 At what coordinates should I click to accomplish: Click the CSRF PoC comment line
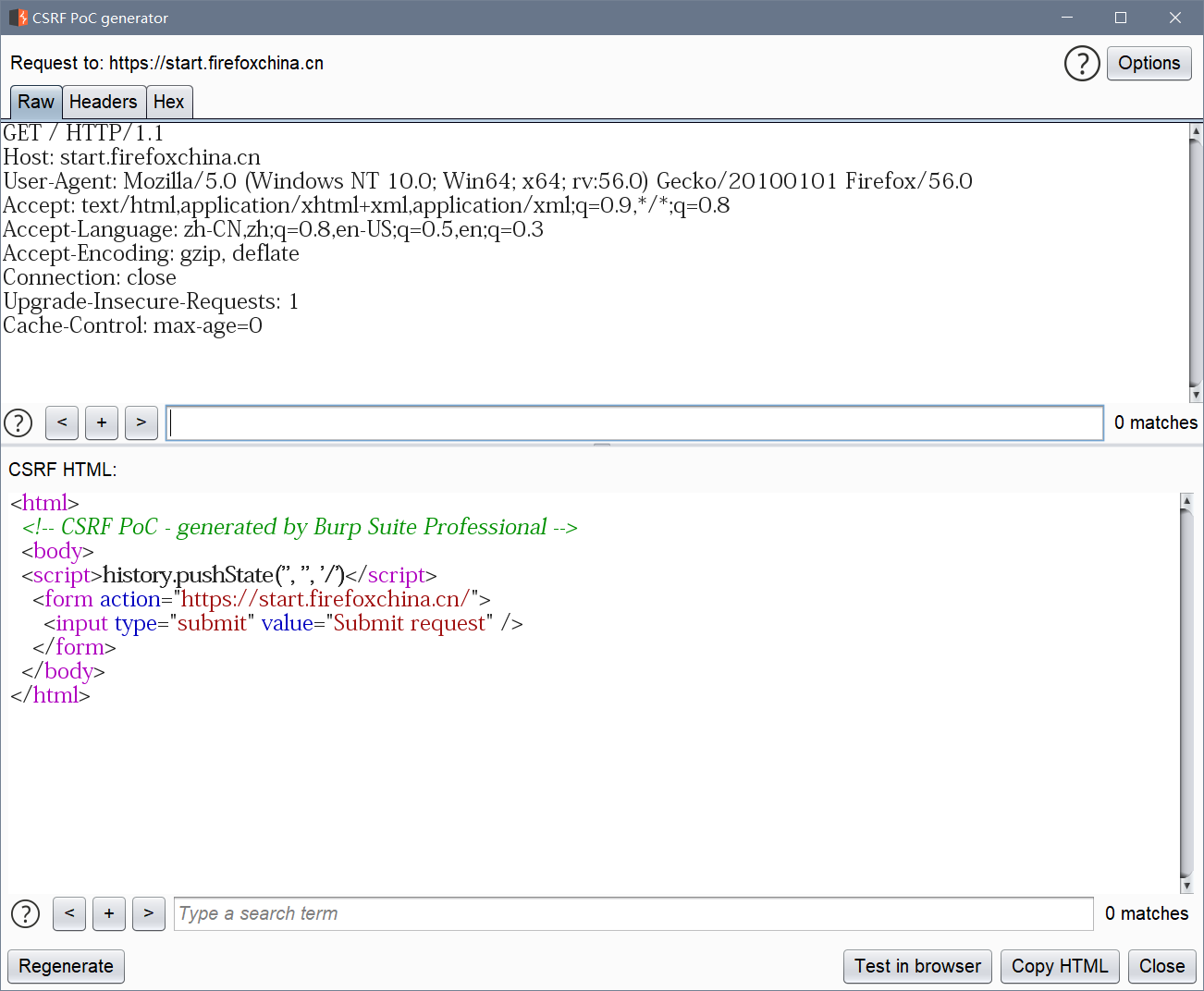(300, 527)
